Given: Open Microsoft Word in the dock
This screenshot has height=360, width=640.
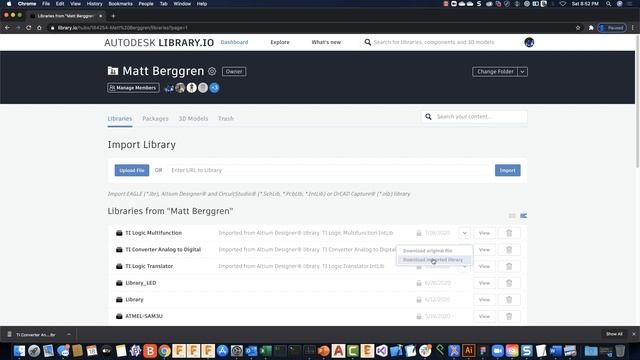Looking at the screenshot, I should 556,351.
